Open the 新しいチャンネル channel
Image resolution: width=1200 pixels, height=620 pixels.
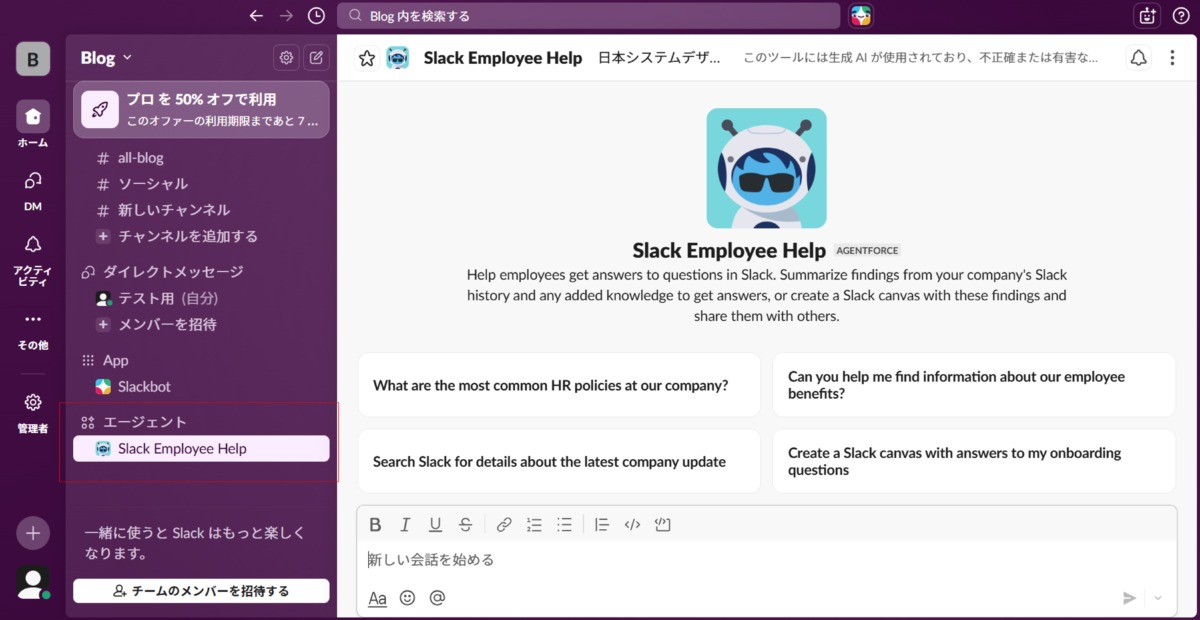[201, 210]
